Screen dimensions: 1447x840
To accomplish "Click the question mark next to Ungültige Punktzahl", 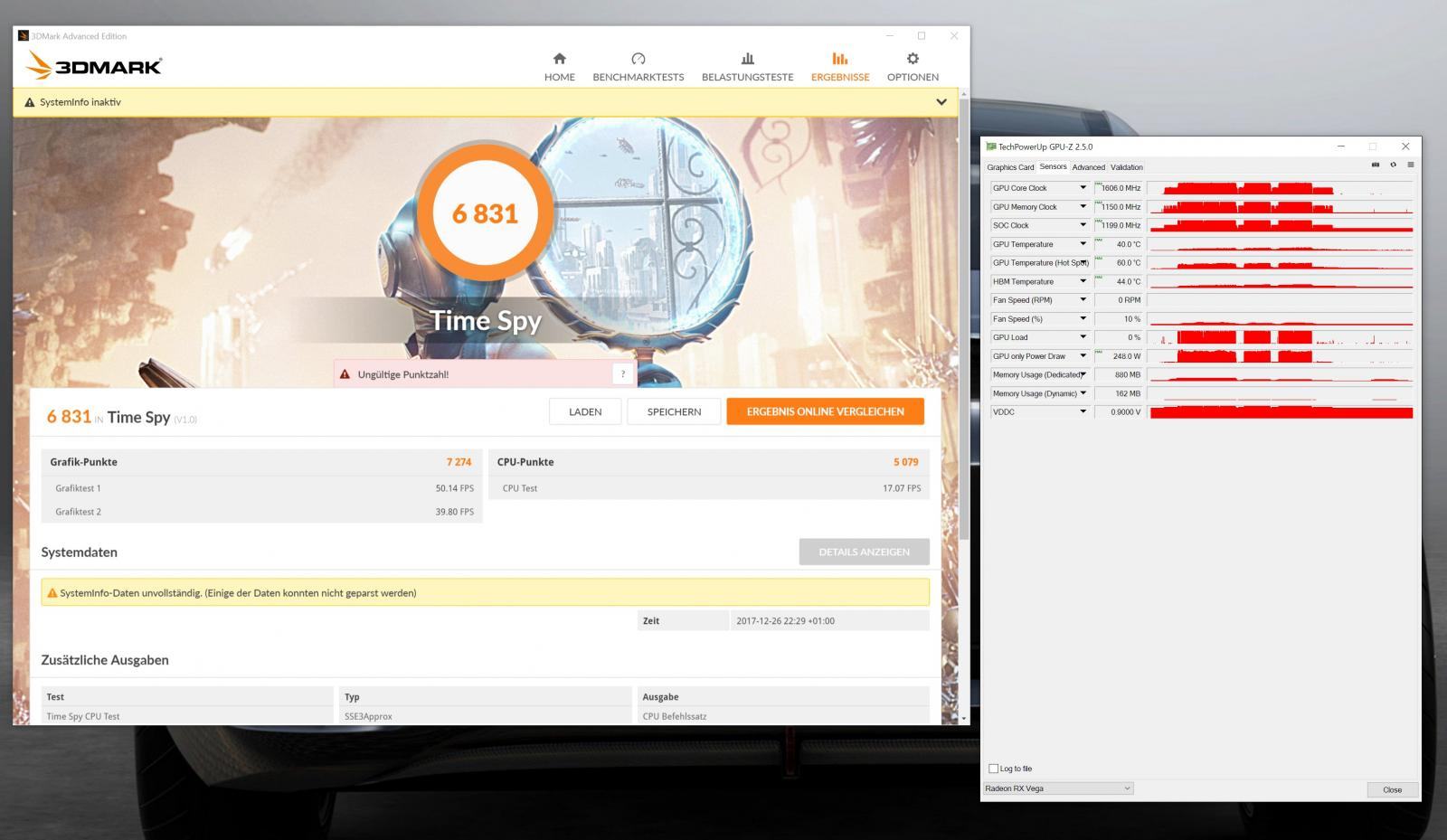I will [622, 373].
